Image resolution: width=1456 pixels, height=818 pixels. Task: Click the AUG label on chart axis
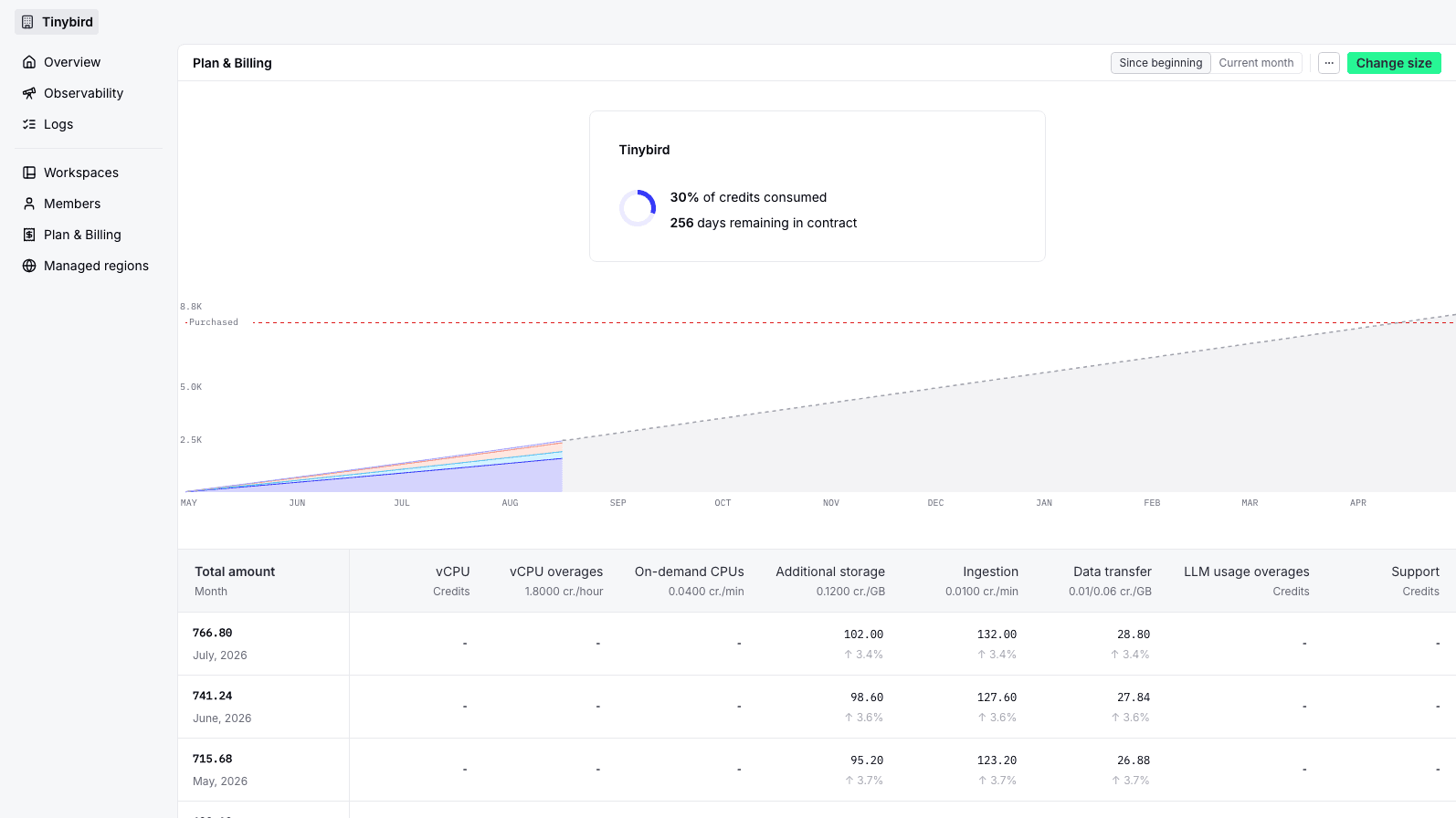click(510, 503)
